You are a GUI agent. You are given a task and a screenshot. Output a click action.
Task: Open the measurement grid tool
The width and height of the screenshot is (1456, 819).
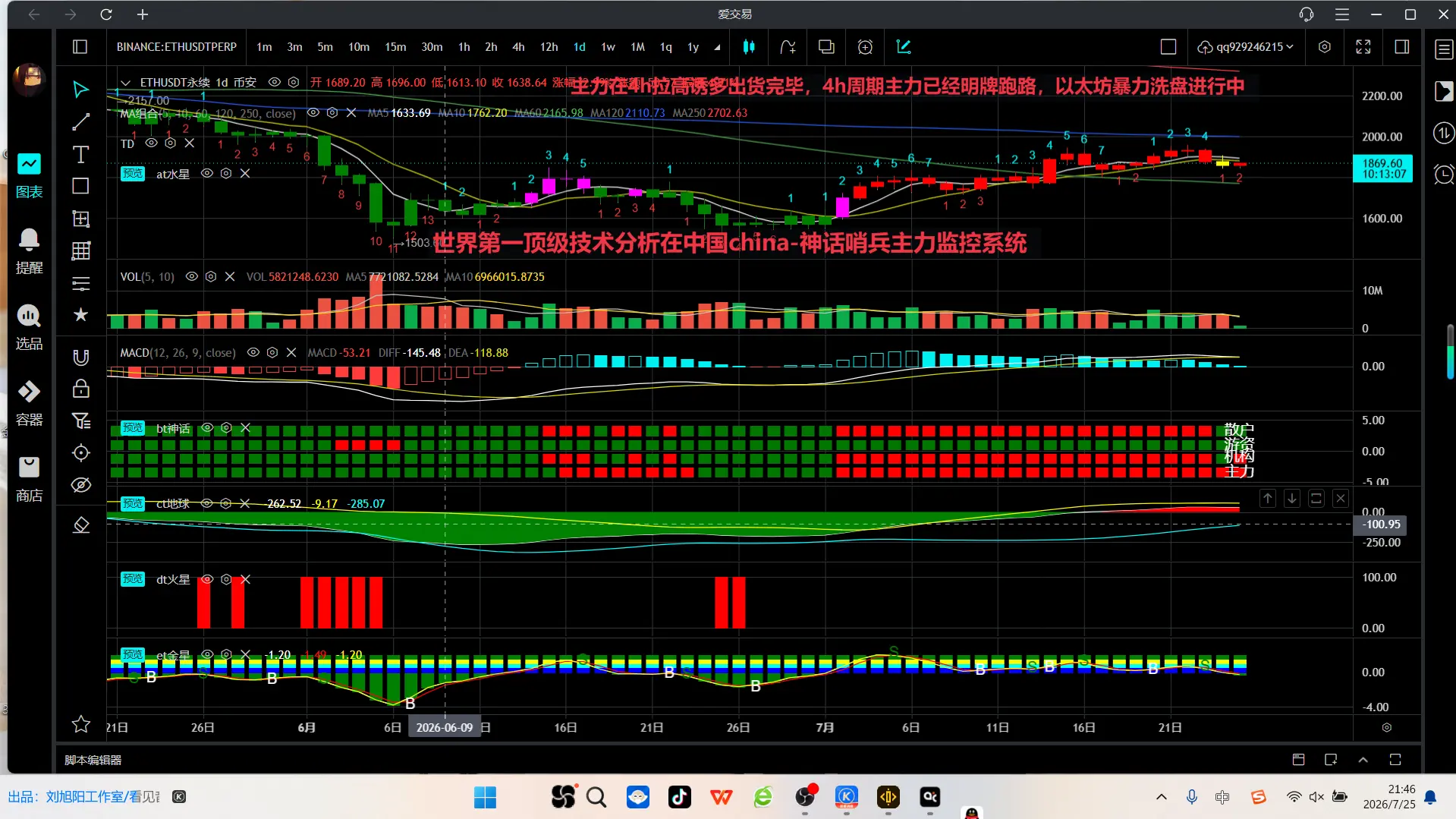point(80,219)
